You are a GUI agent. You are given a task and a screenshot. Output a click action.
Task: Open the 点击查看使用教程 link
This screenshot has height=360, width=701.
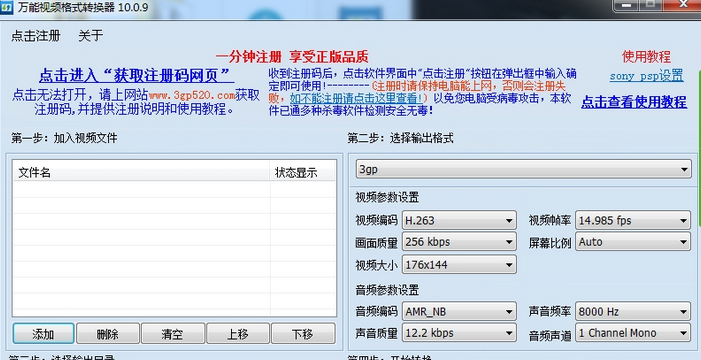(x=634, y=102)
